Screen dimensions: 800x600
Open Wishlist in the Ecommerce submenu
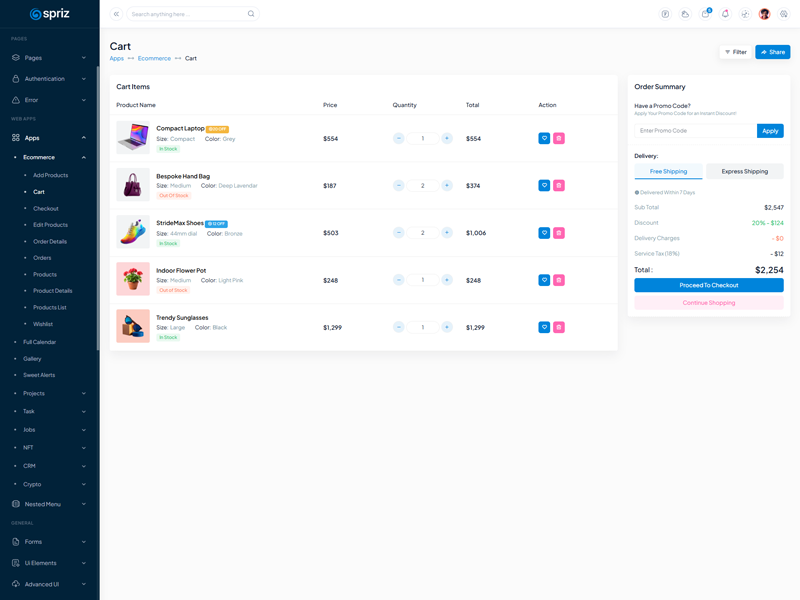(x=43, y=324)
